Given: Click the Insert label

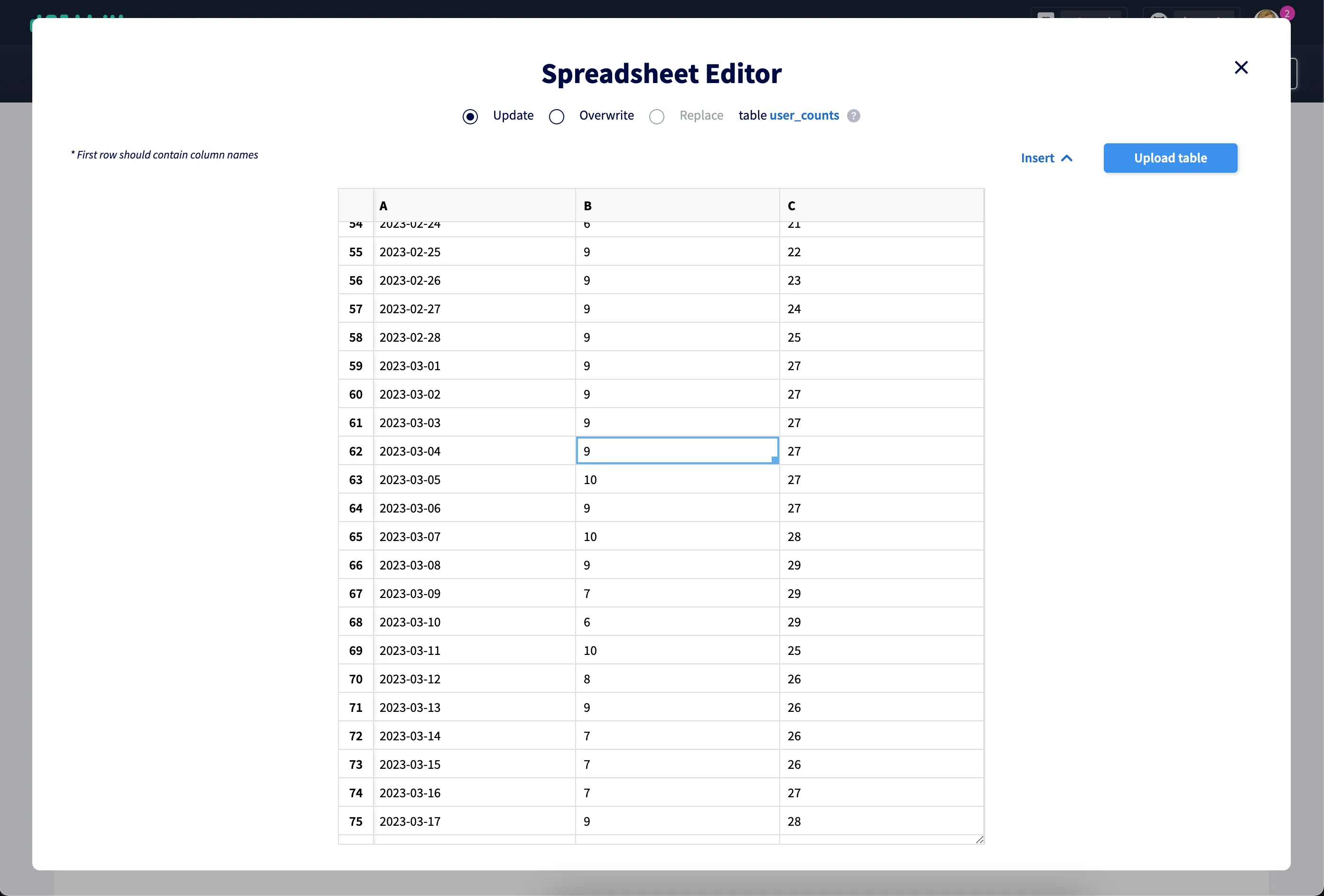Looking at the screenshot, I should (x=1036, y=158).
